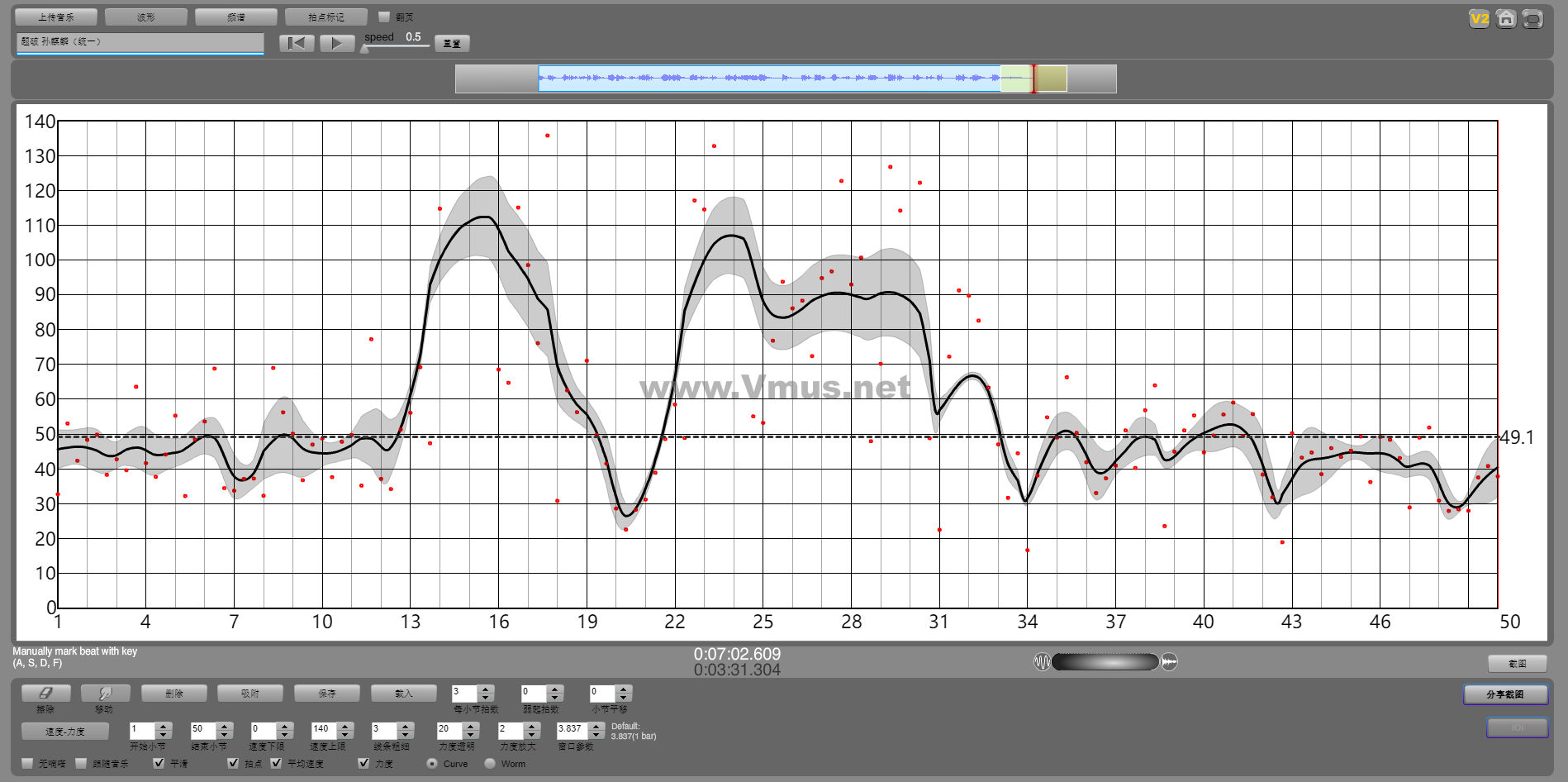Select the move (移动) tool

point(105,694)
